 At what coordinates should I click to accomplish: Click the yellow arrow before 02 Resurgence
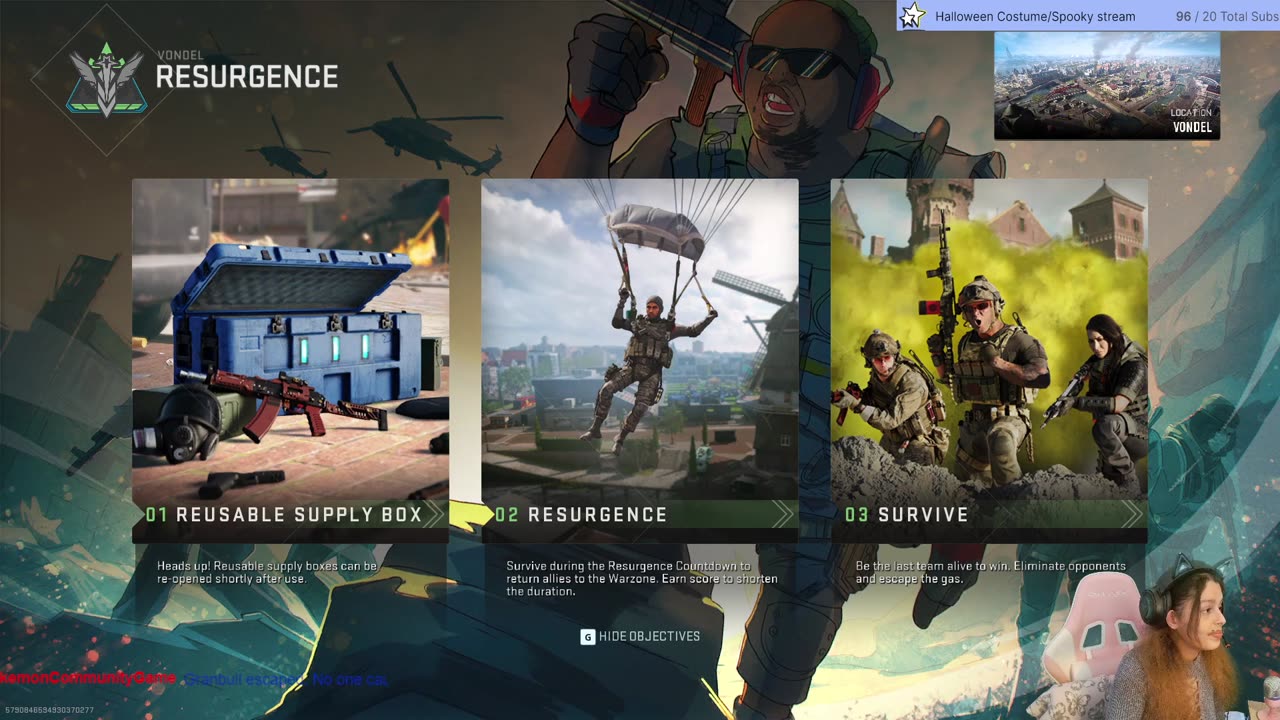(x=470, y=515)
